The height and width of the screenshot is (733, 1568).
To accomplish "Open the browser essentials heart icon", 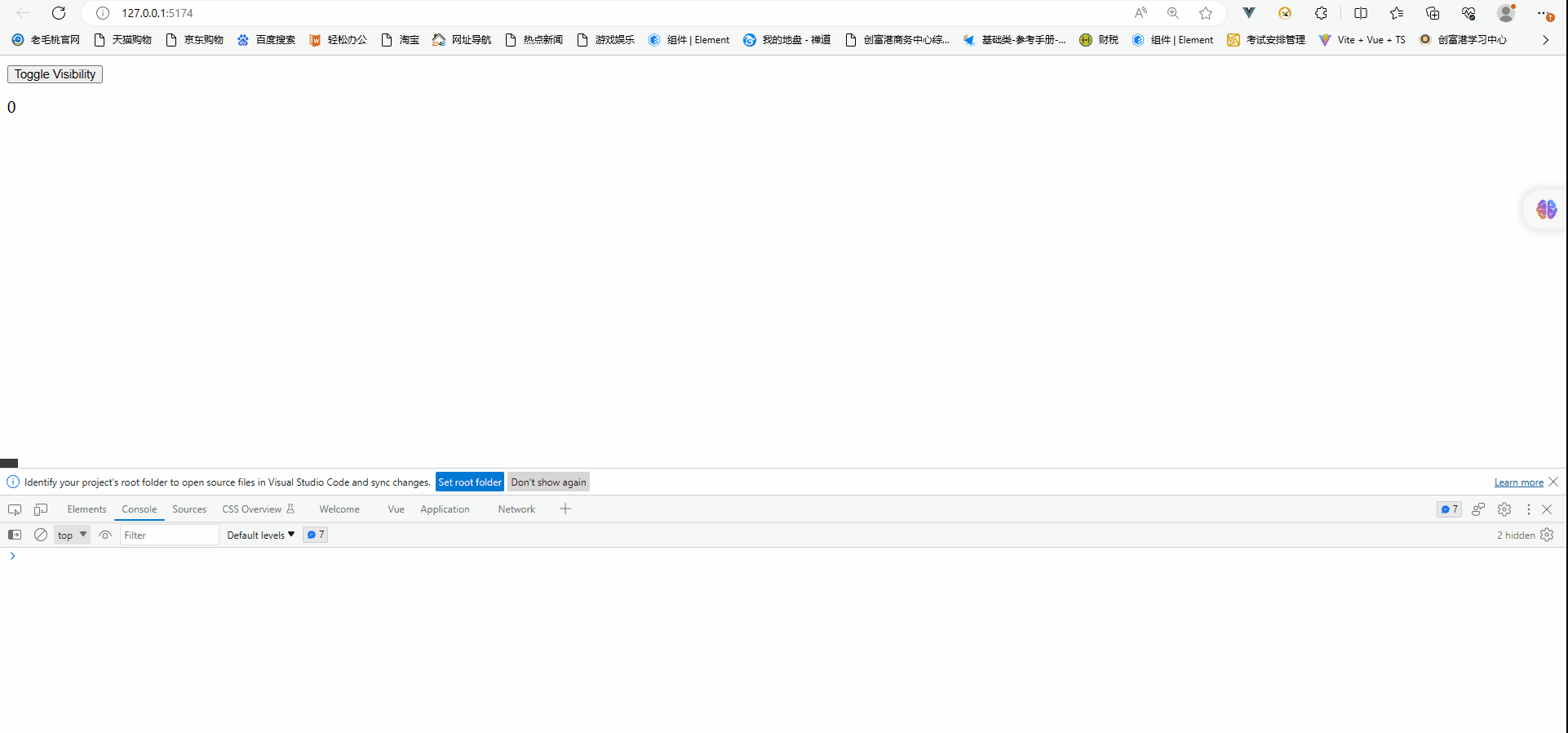I will 1468,13.
